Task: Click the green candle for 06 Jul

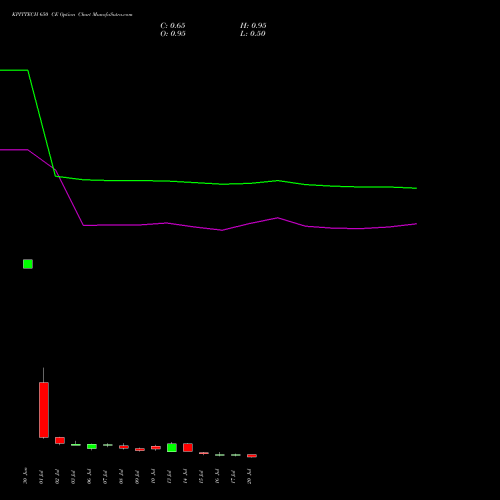Action: (x=92, y=446)
